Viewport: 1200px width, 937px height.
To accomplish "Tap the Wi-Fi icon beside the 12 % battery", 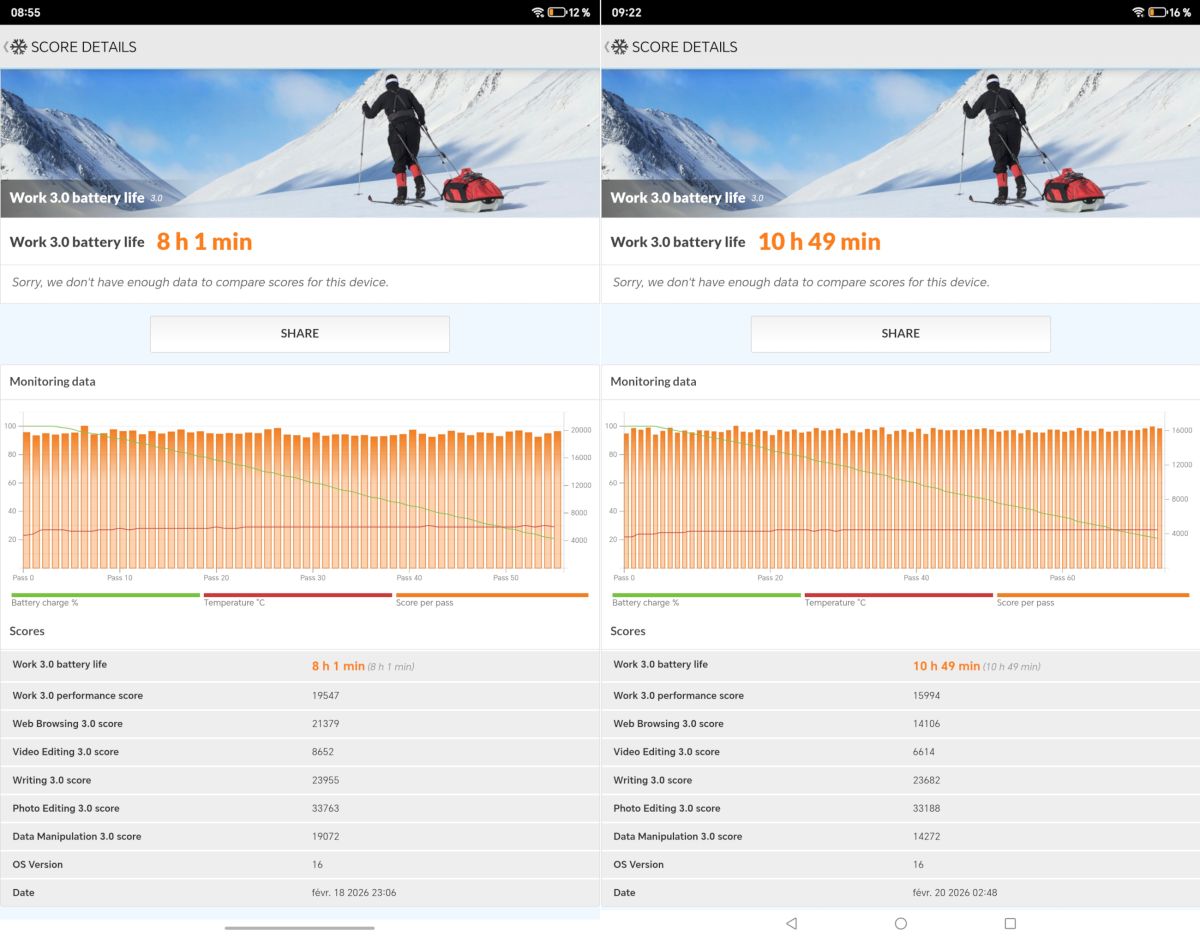I will click(538, 12).
